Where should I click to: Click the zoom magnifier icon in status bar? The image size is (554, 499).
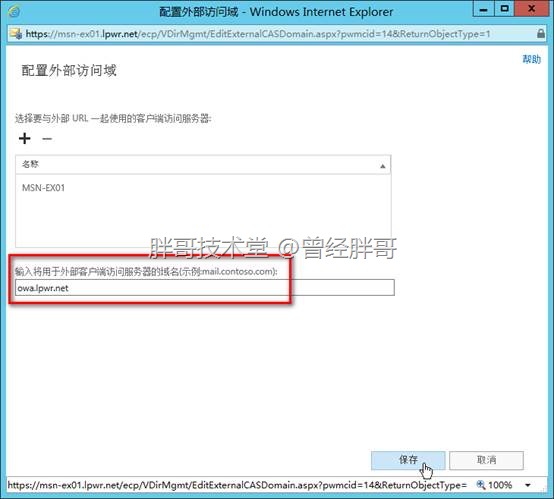pos(481,485)
